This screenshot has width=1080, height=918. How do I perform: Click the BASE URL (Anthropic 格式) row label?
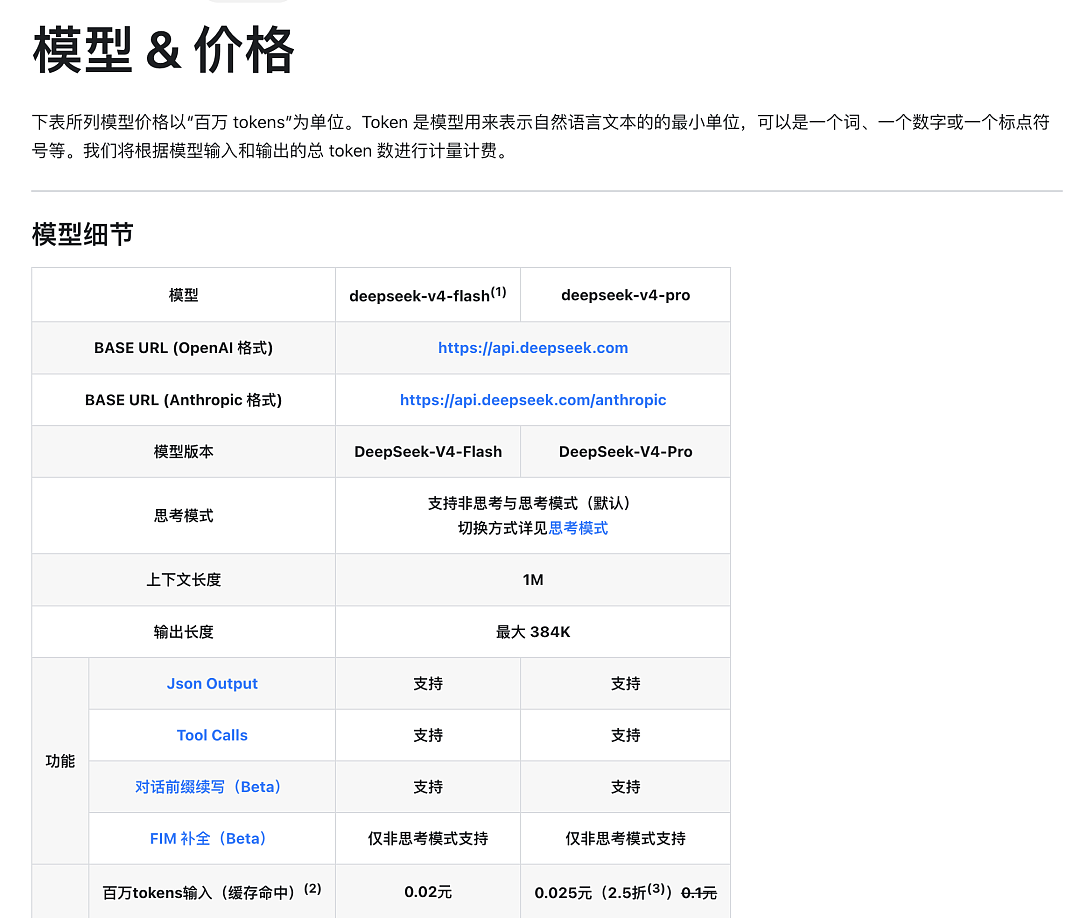click(183, 400)
